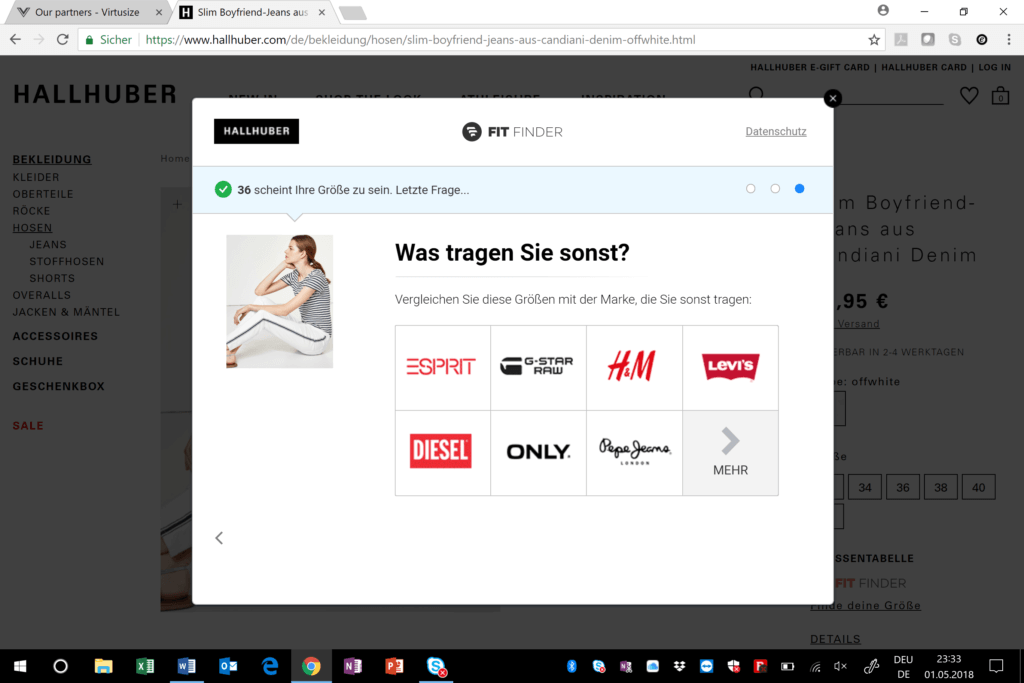The image size is (1024, 683).
Task: Open the product thumbnail image
Action: (280, 302)
